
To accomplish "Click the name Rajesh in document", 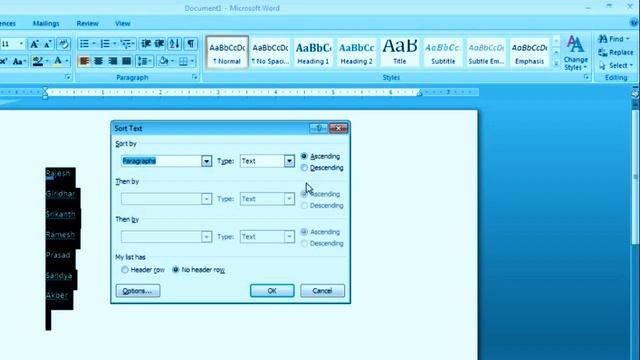I will pos(58,173).
